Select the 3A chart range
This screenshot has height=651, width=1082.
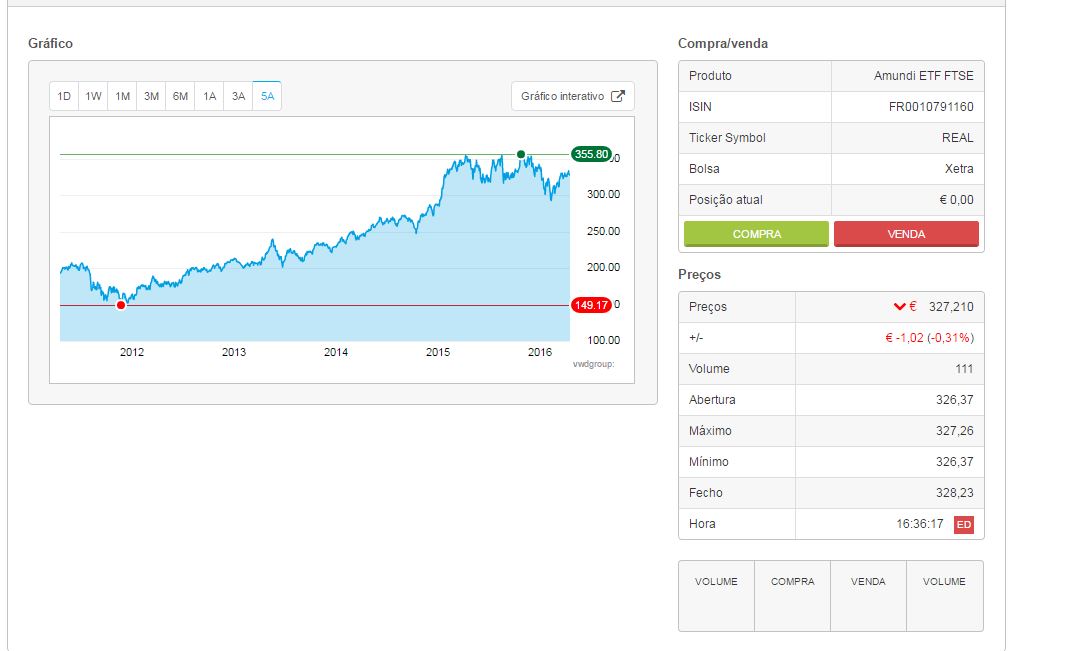point(238,97)
